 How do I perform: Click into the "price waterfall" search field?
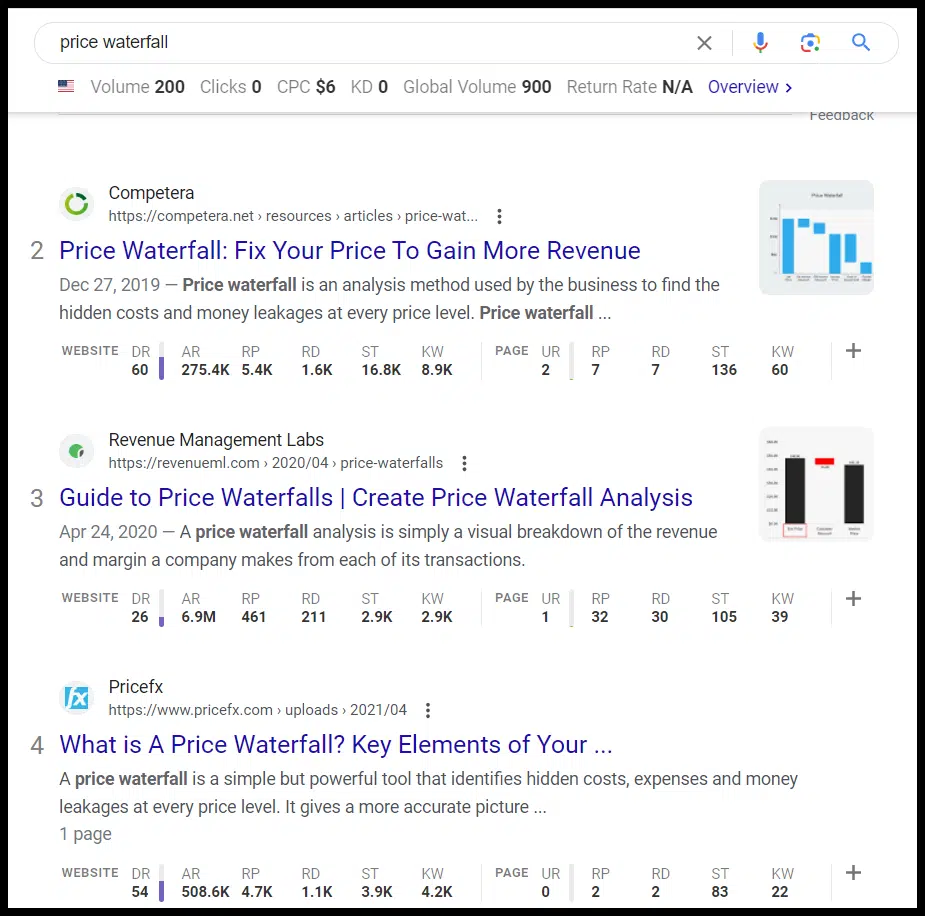pos(370,43)
